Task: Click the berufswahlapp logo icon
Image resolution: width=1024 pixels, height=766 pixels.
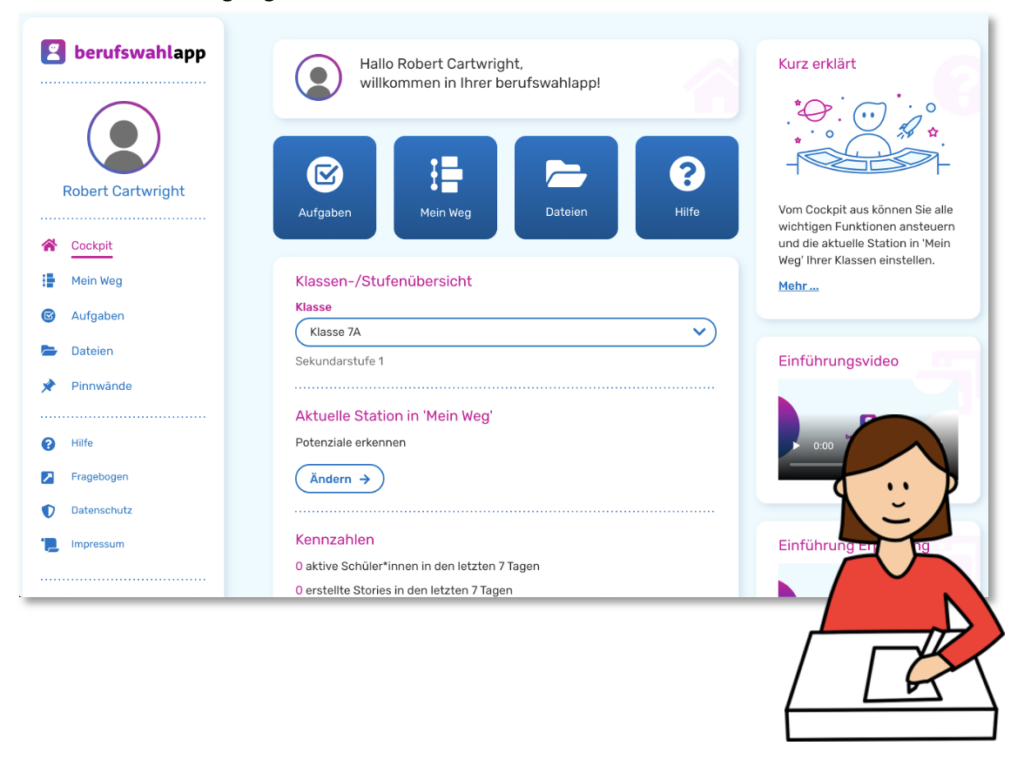Action: (x=53, y=52)
